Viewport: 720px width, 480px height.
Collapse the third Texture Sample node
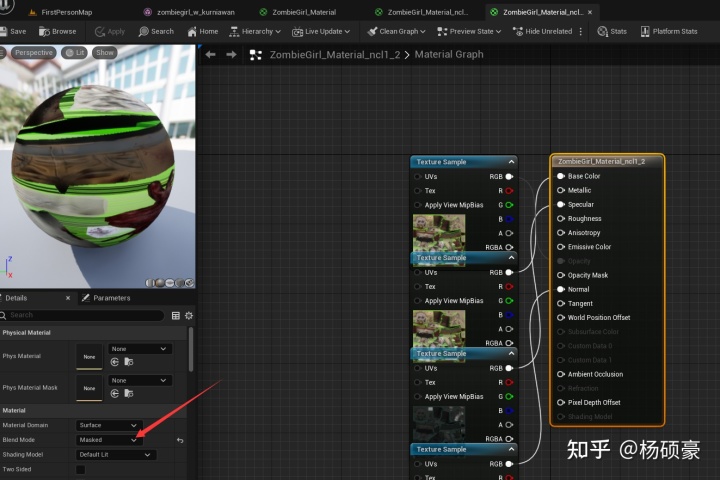point(511,354)
